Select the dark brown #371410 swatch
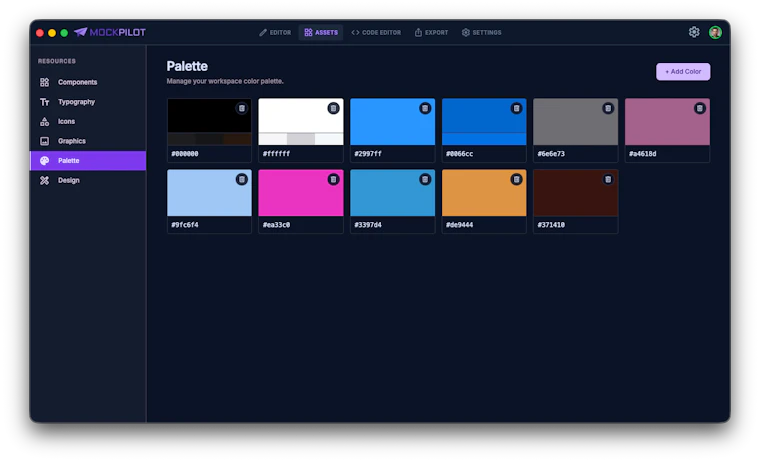 (575, 192)
